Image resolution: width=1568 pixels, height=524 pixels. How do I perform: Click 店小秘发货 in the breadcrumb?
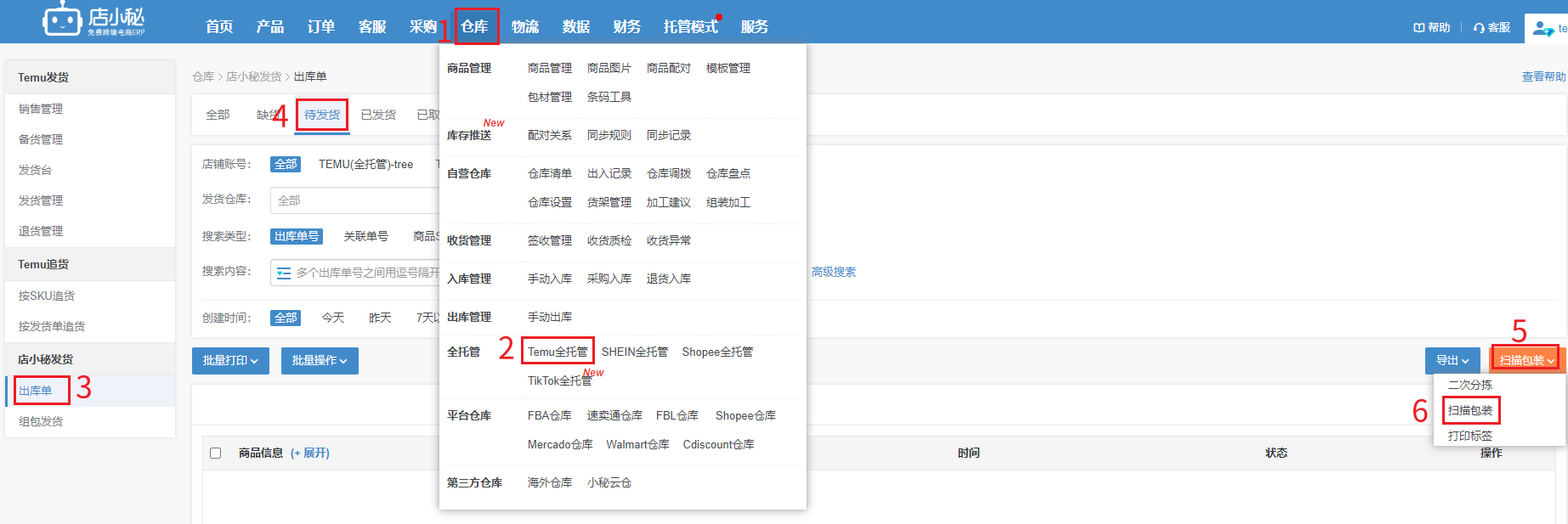pos(254,76)
